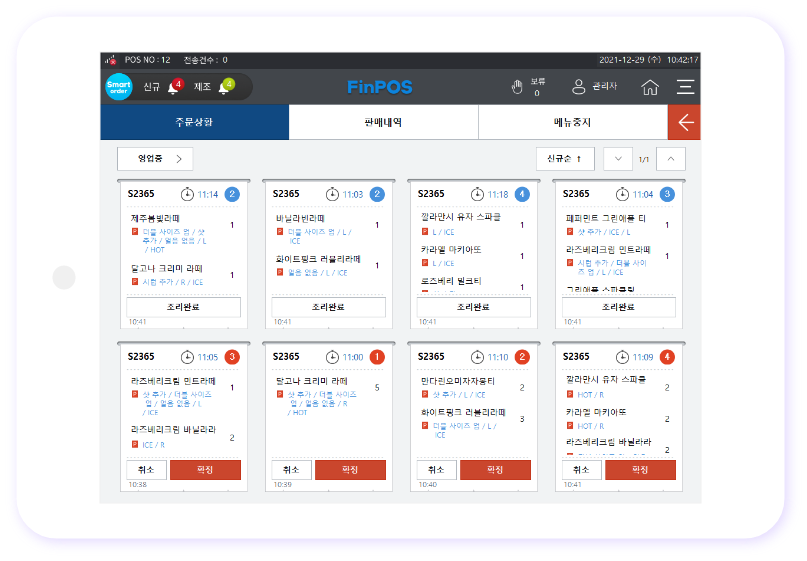The image size is (807, 561).
Task: Go to home screen icon
Action: (x=650, y=87)
